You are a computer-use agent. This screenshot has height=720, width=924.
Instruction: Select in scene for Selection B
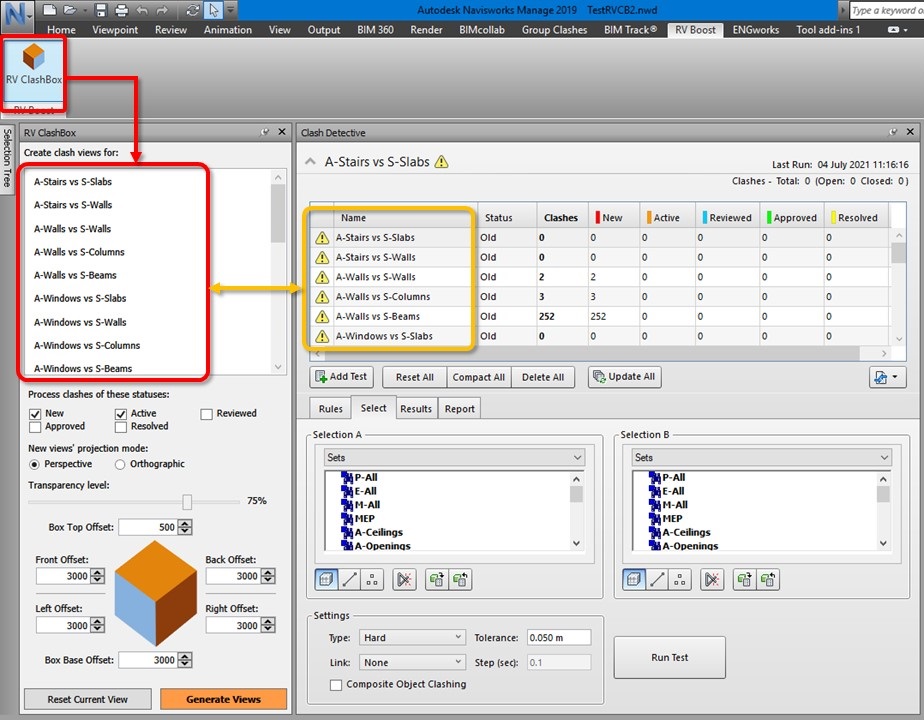[x=768, y=580]
